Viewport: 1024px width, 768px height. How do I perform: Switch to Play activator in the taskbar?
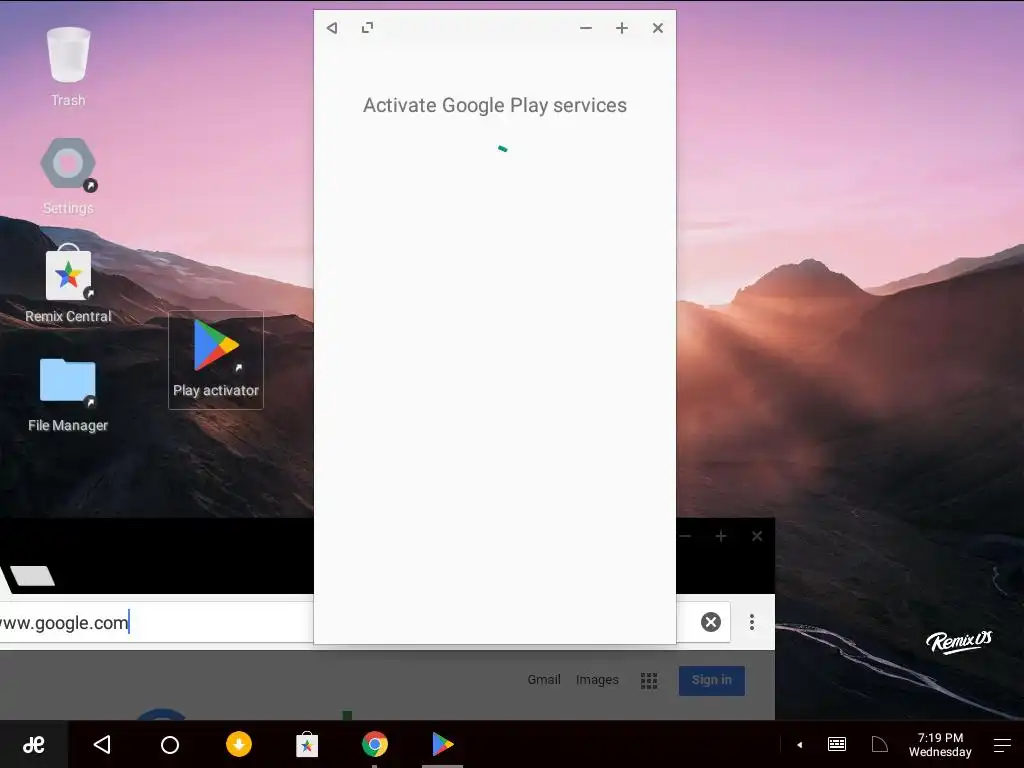coord(443,744)
